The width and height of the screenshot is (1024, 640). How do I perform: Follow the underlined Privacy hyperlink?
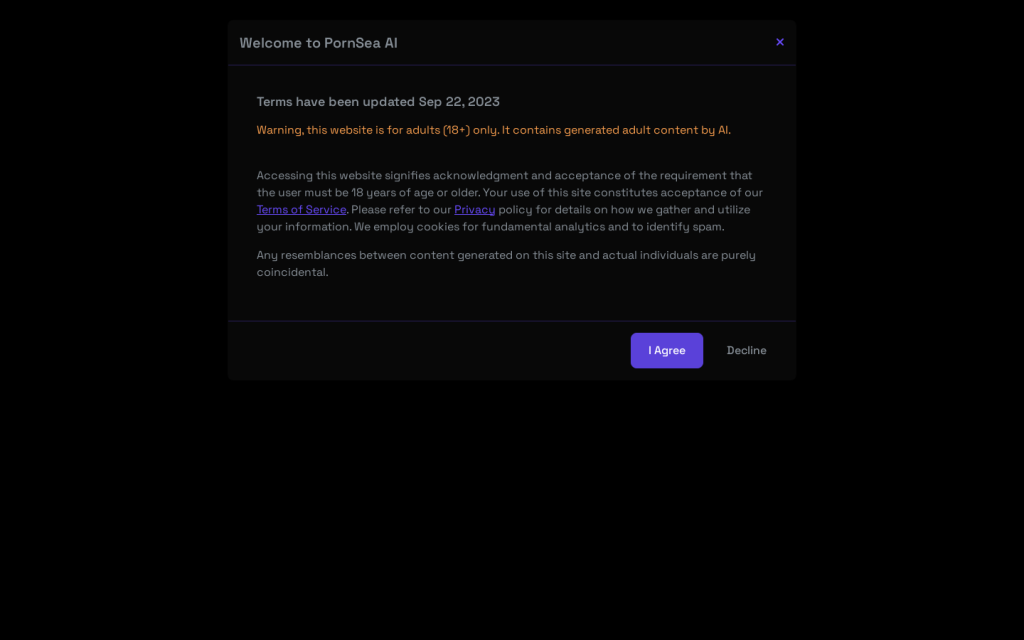[474, 210]
